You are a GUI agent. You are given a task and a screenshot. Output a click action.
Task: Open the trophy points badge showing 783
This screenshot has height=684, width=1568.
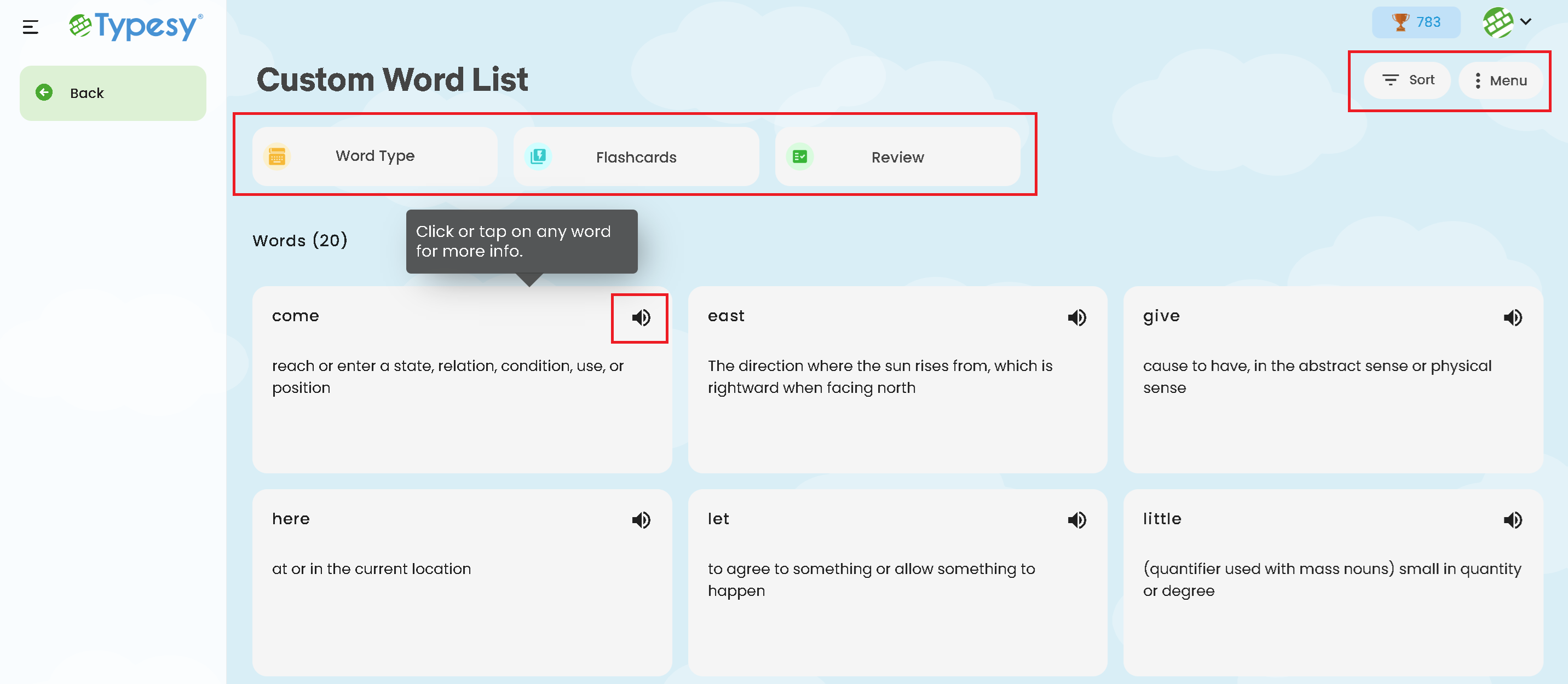[x=1416, y=22]
